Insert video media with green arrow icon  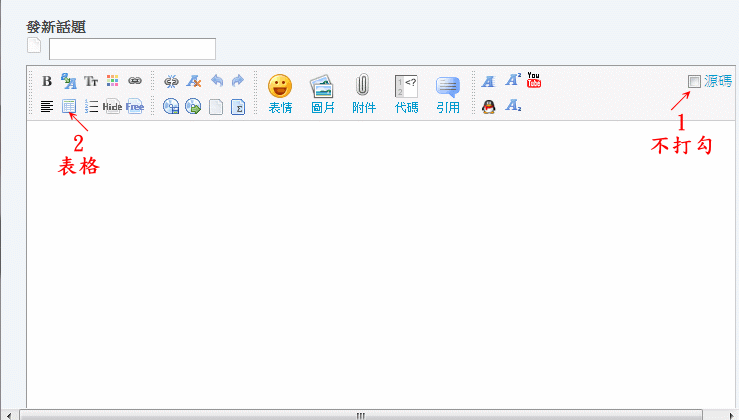(193, 107)
